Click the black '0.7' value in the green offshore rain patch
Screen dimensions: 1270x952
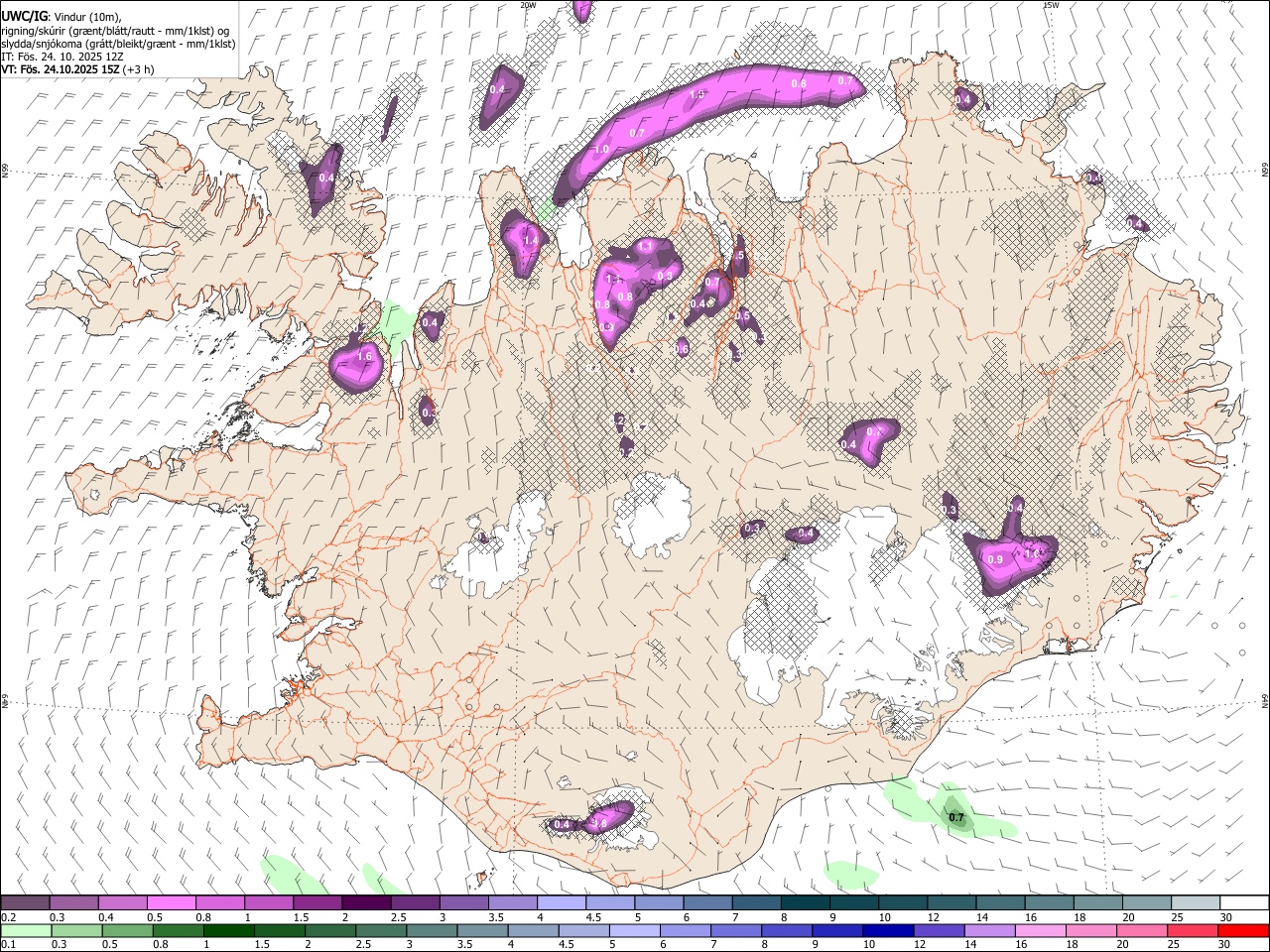click(956, 818)
